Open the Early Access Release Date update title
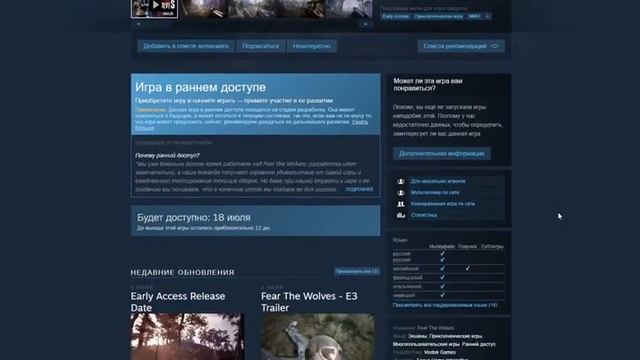The width and height of the screenshot is (640, 360). click(x=178, y=302)
